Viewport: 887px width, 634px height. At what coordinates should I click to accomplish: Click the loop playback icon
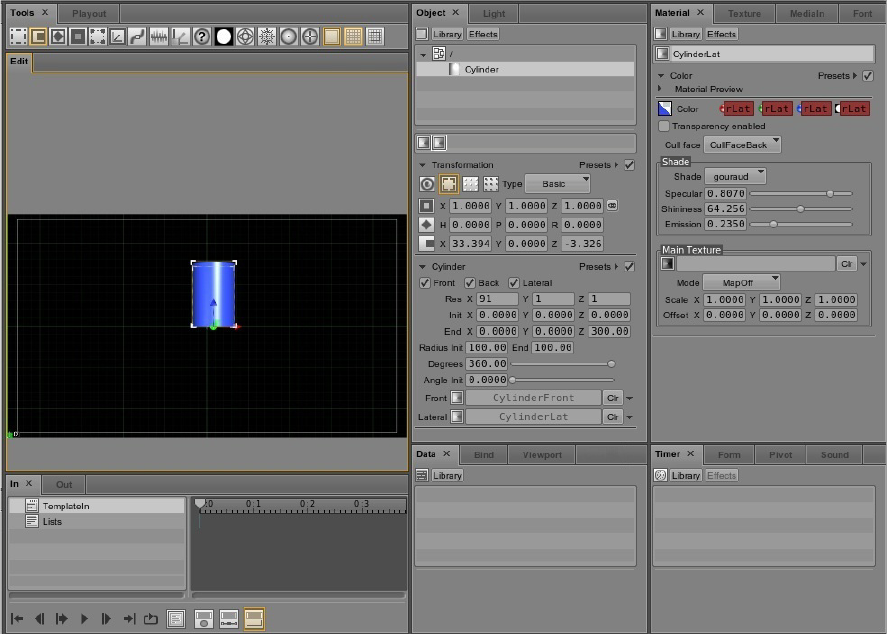150,619
